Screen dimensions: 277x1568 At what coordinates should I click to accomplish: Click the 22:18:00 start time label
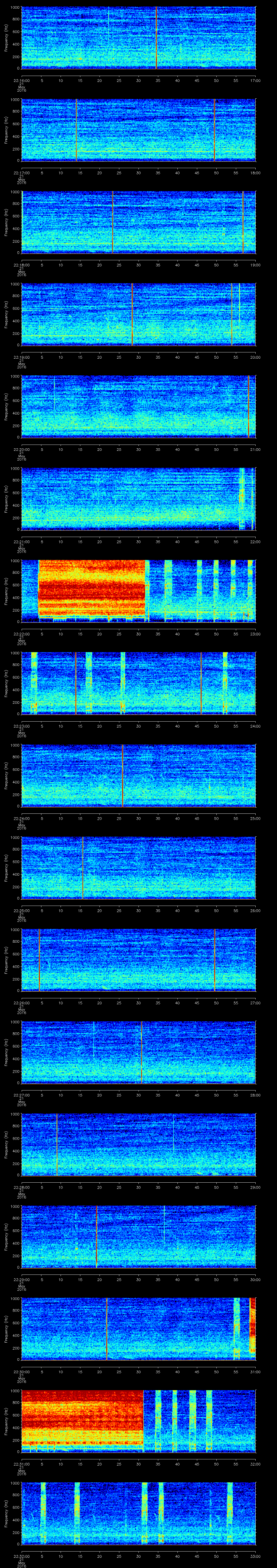point(22,265)
